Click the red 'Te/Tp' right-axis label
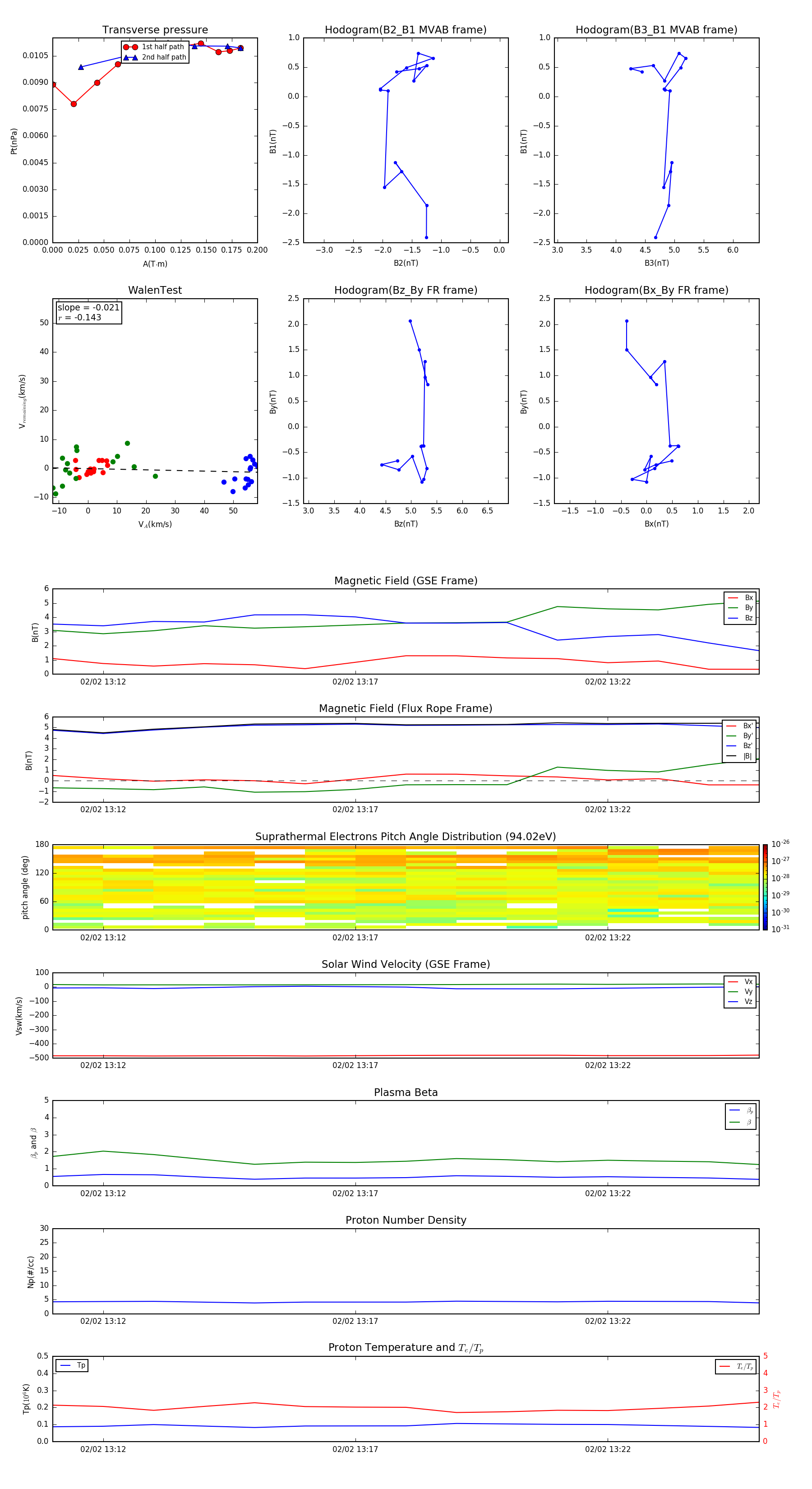 tap(776, 1399)
